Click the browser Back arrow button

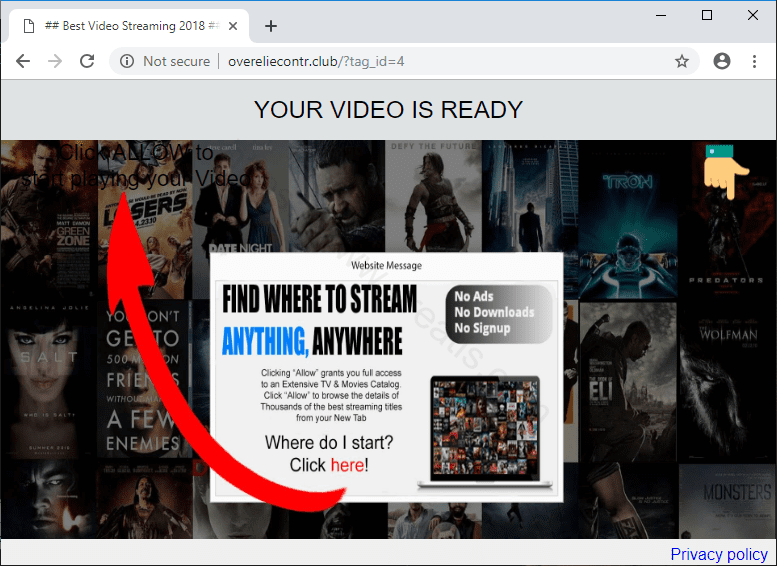coord(23,61)
